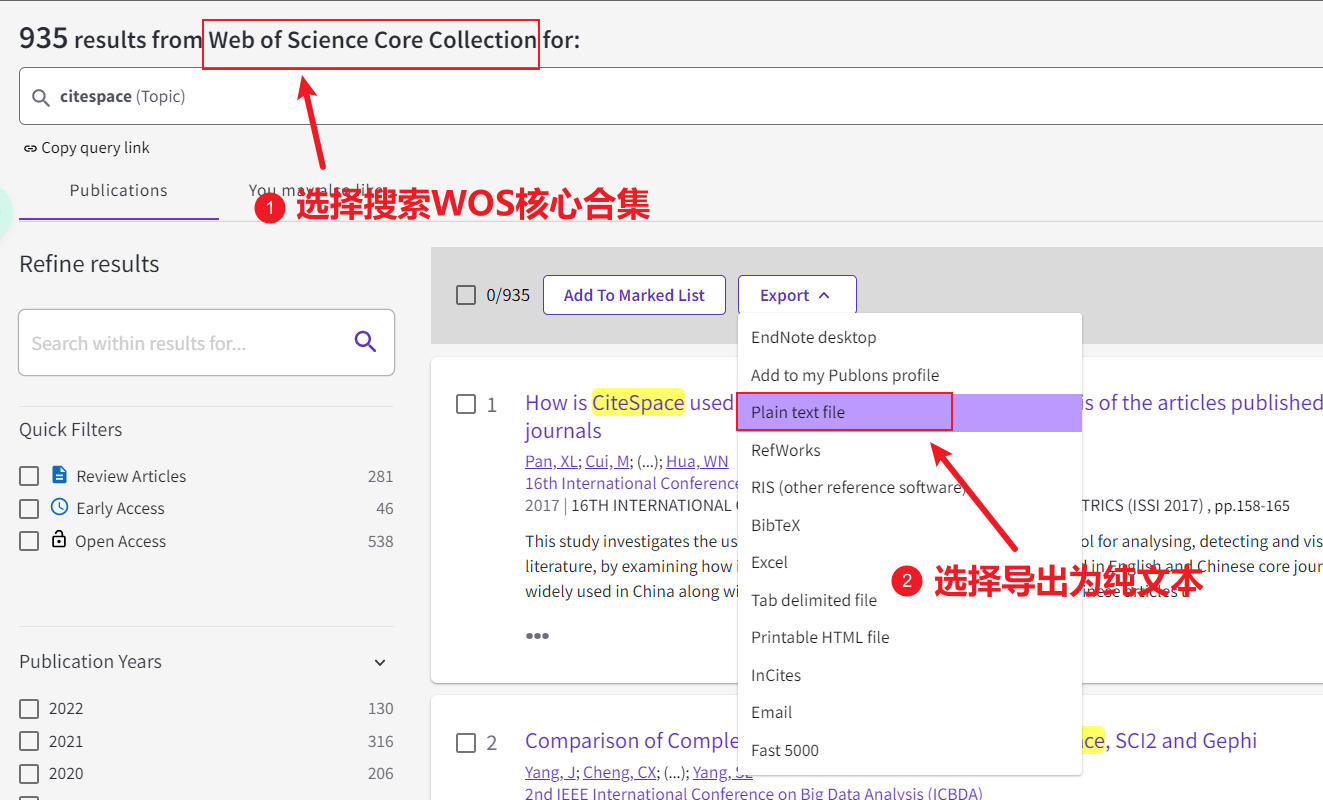The image size is (1323, 800).
Task: Select InCites export option
Action: (909, 675)
